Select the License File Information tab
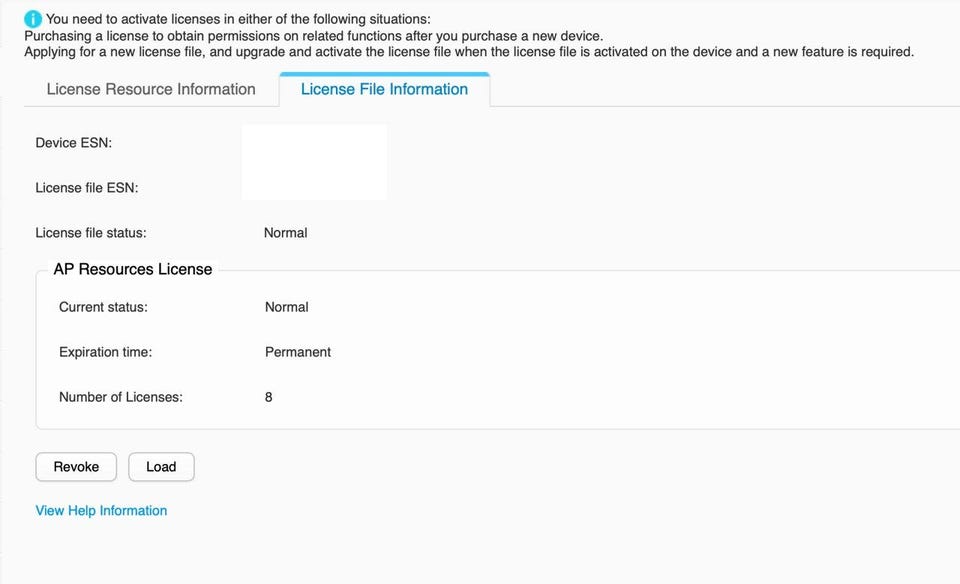Screen dimensions: 960x584 click(384, 89)
